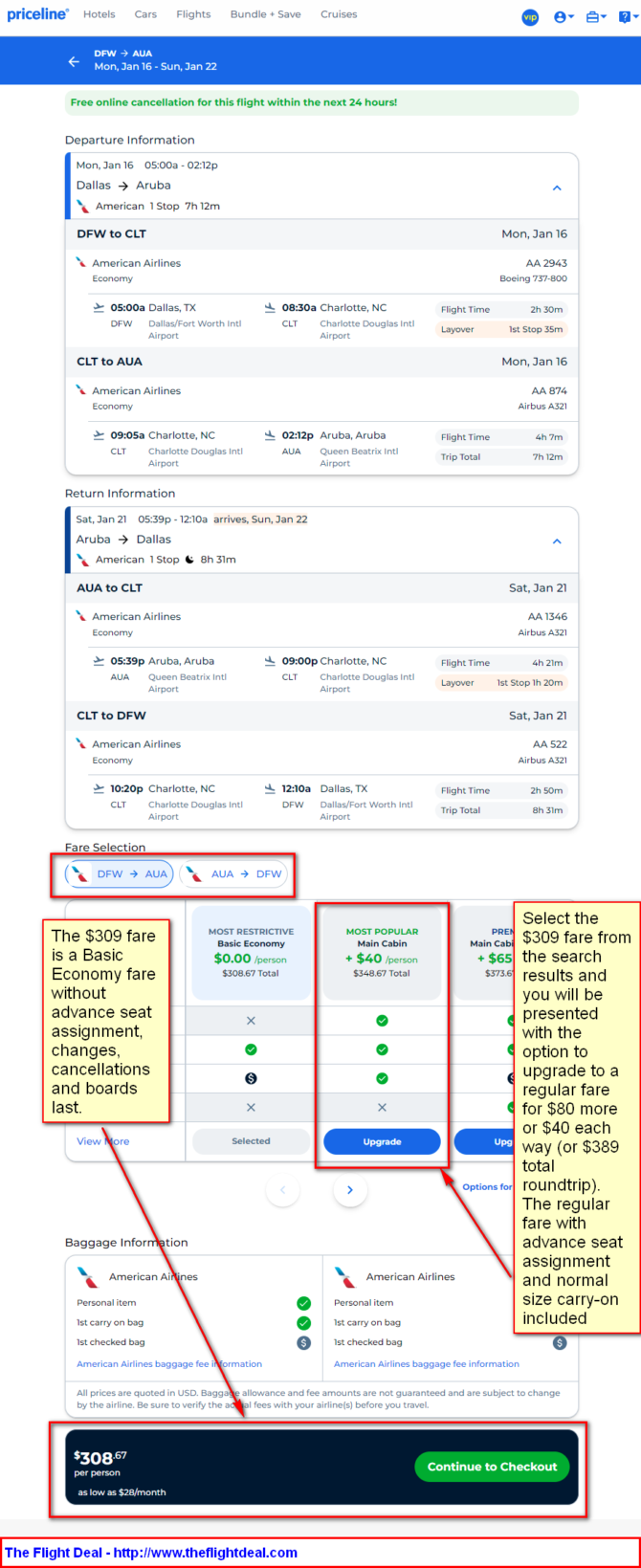Open departure American Airlines baggage fee information
Image resolution: width=641 pixels, height=1568 pixels.
pyautogui.click(x=169, y=1364)
